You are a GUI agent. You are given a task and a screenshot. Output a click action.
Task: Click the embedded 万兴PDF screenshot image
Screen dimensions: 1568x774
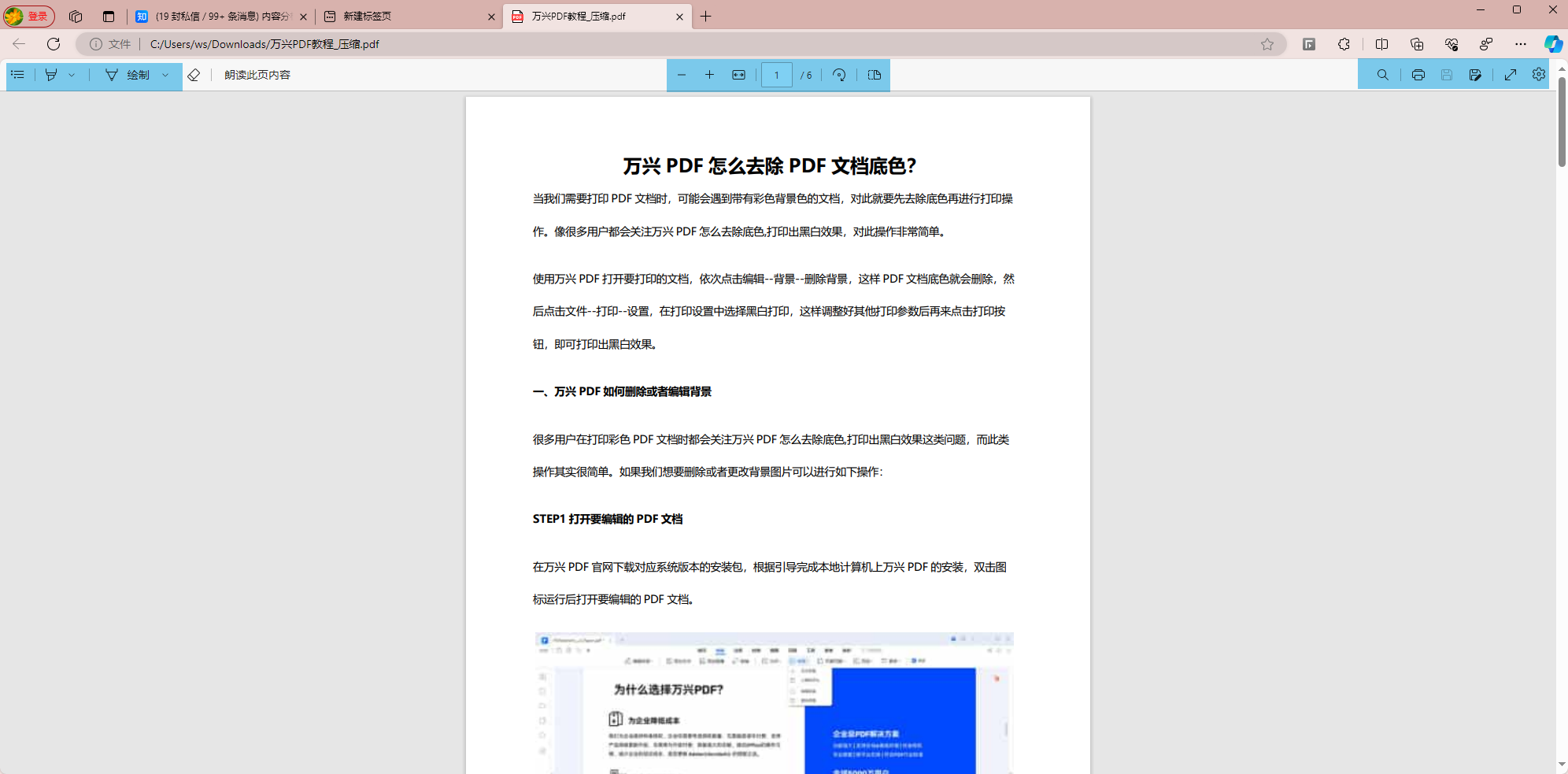(x=774, y=702)
